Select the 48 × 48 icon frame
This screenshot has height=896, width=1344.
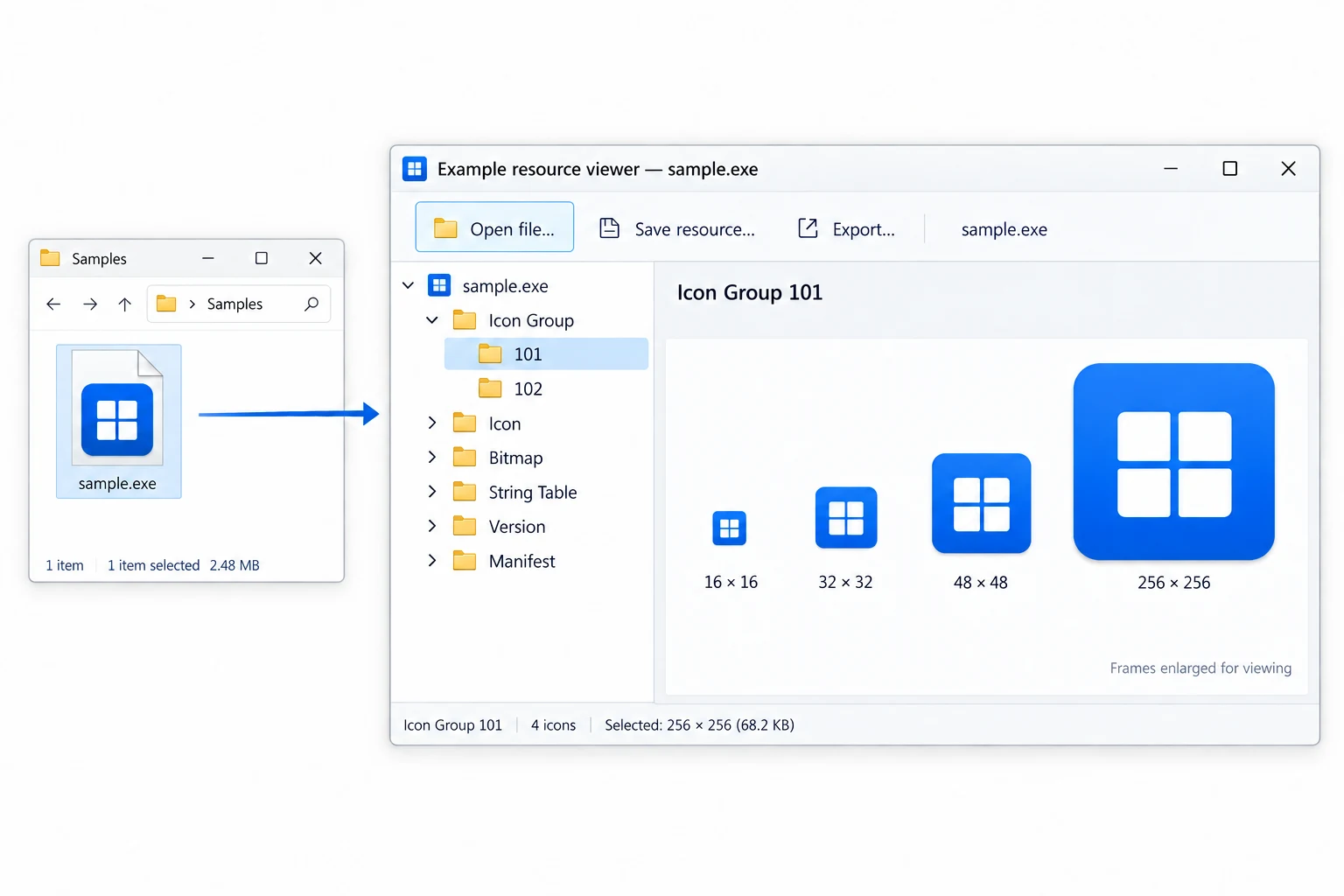click(x=982, y=503)
